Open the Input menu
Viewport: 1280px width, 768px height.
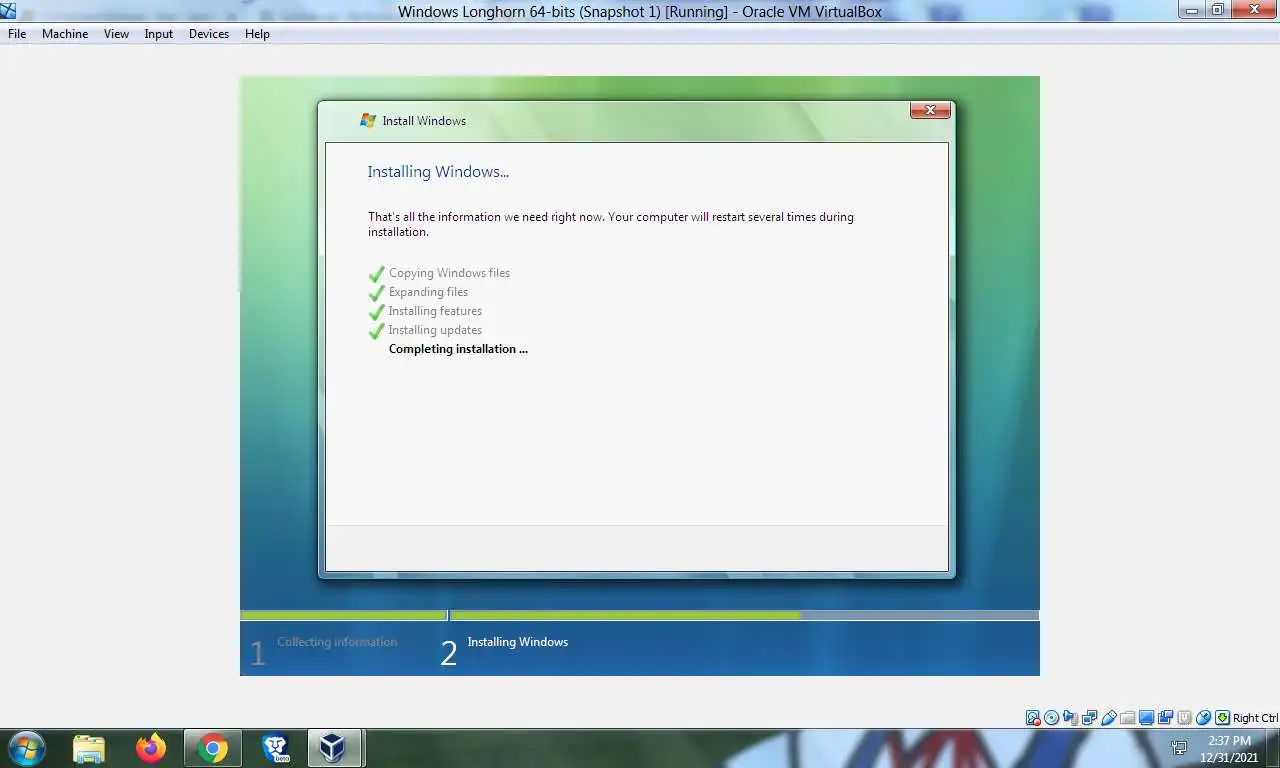158,33
